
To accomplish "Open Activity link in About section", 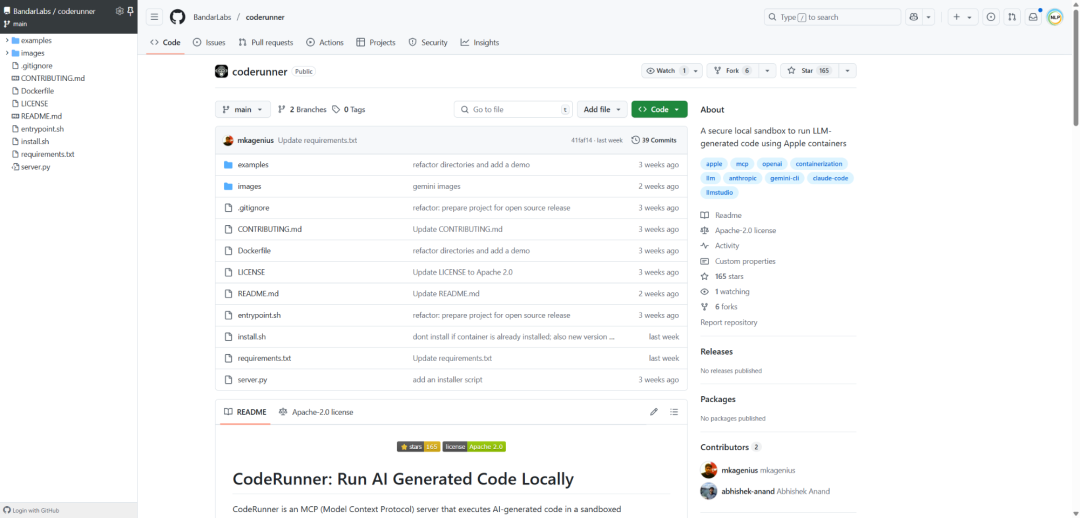I will click(727, 246).
